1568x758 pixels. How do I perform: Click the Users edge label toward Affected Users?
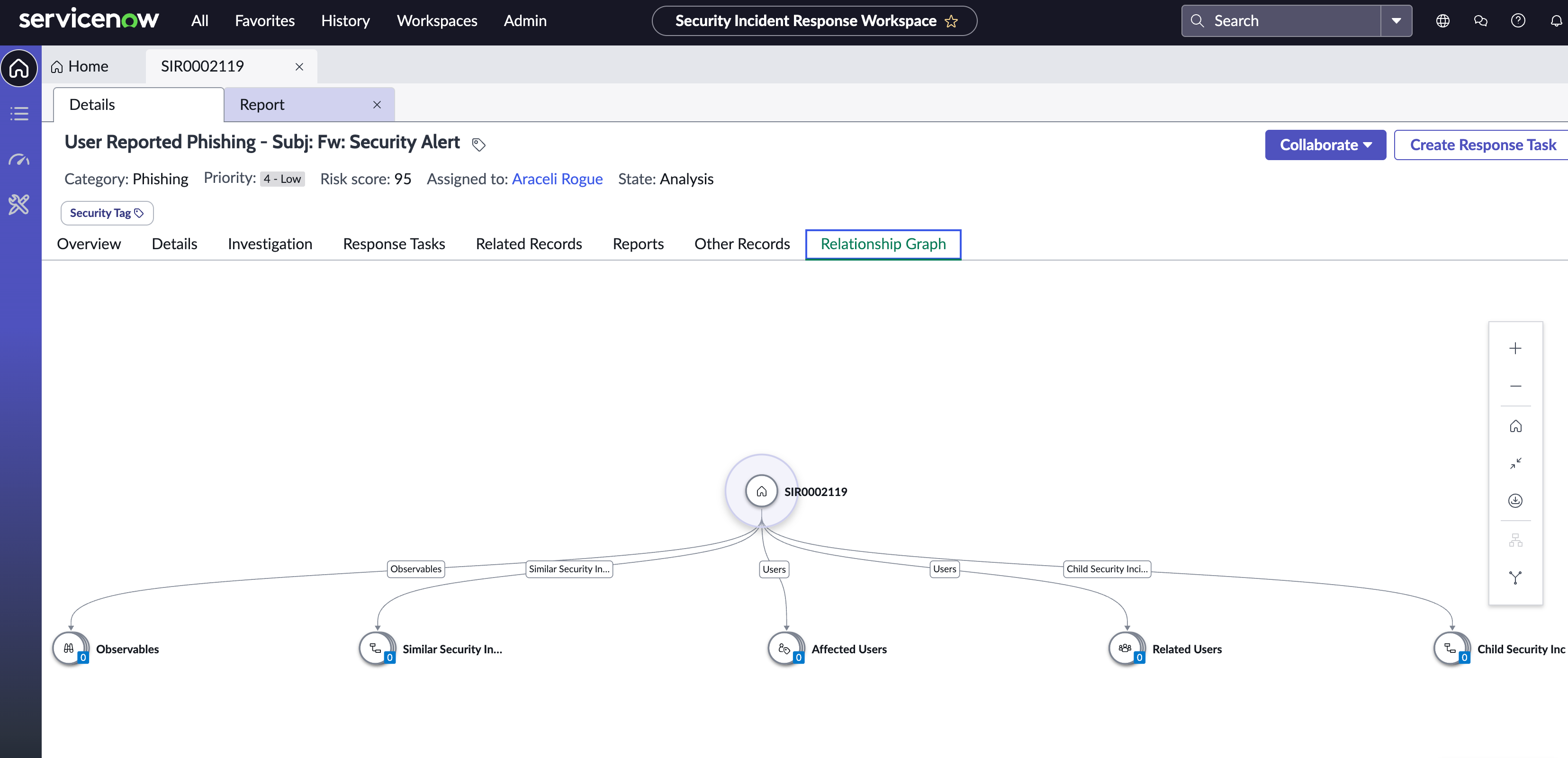pyautogui.click(x=774, y=569)
